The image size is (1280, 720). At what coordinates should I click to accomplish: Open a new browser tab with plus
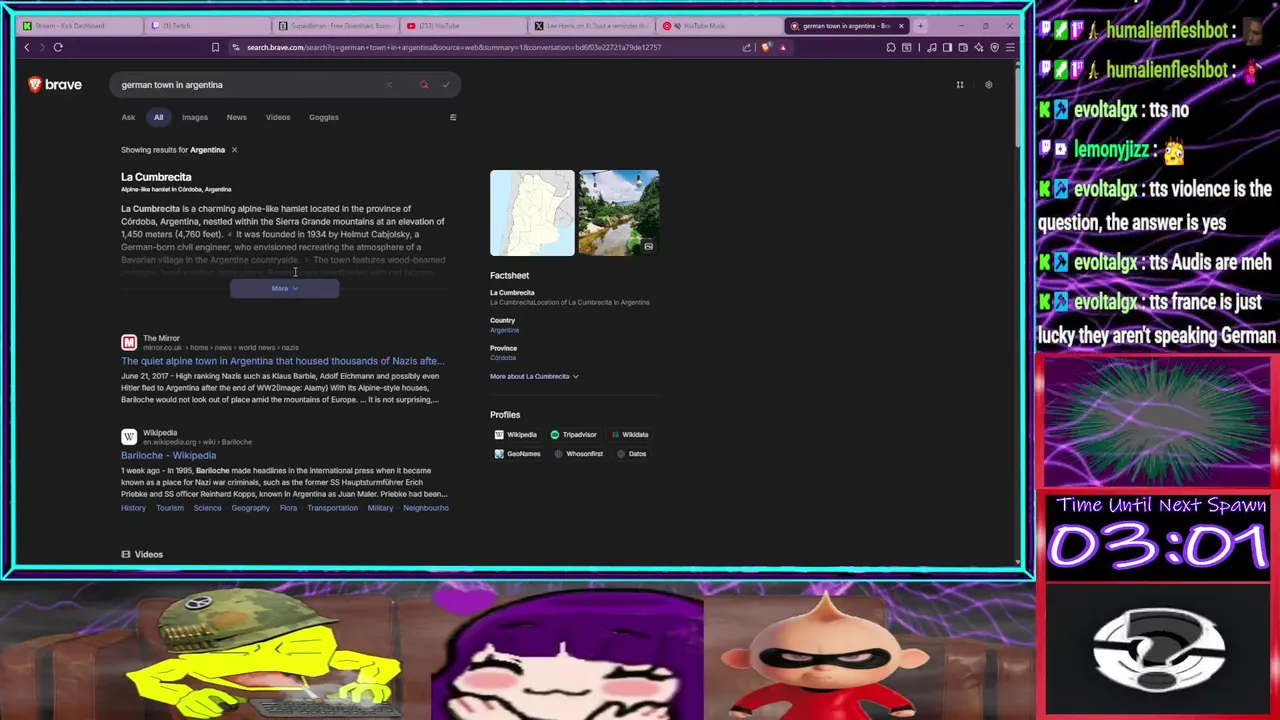(x=920, y=25)
